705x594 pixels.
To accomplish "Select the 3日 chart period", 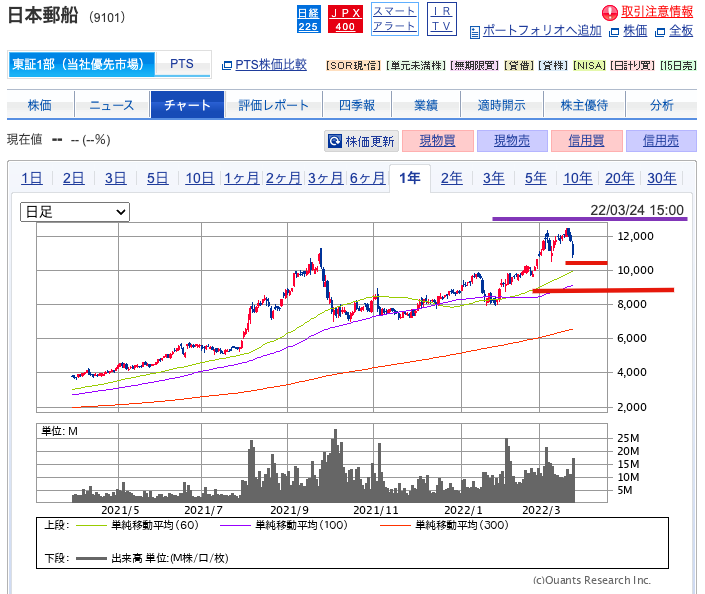I will pyautogui.click(x=116, y=179).
